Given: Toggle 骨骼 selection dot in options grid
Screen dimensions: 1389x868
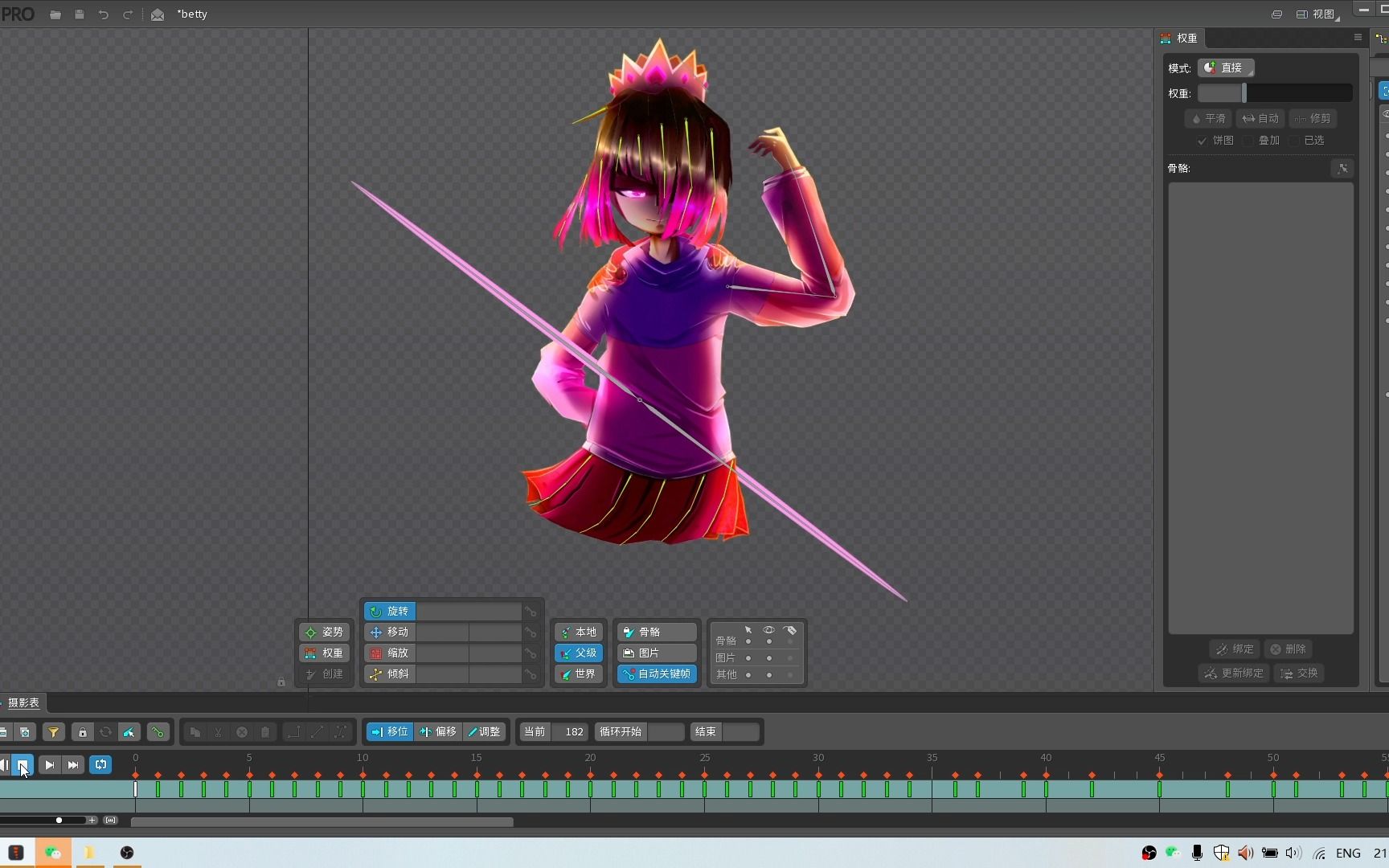Looking at the screenshot, I should coord(748,641).
